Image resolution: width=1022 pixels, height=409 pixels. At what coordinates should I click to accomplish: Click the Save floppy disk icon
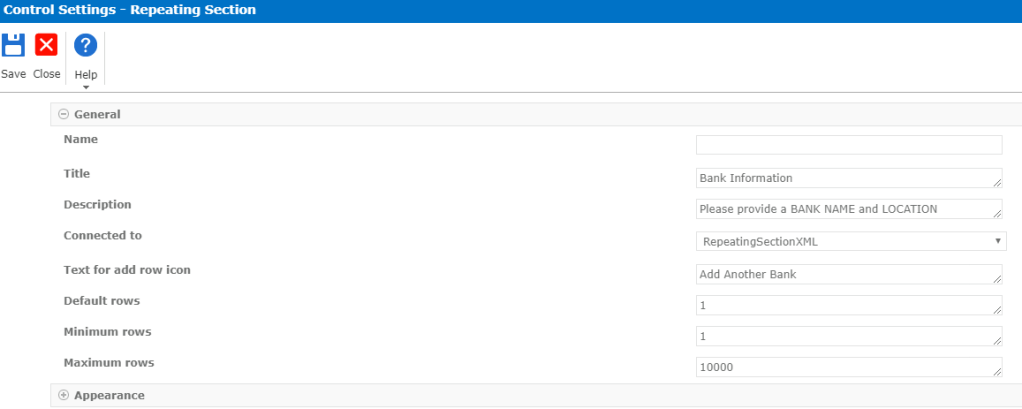pos(13,46)
